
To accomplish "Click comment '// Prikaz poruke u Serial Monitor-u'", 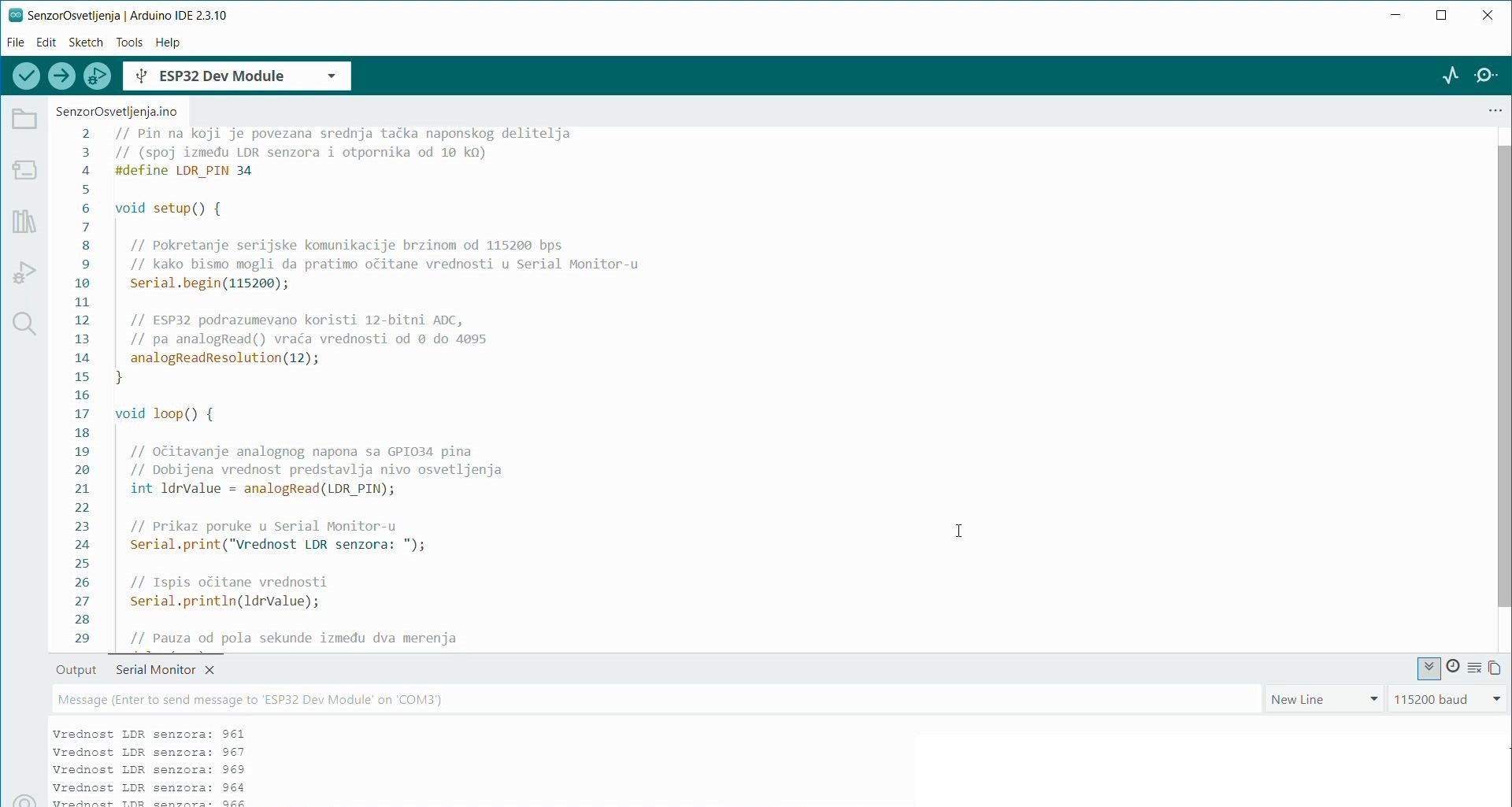I will [263, 527].
